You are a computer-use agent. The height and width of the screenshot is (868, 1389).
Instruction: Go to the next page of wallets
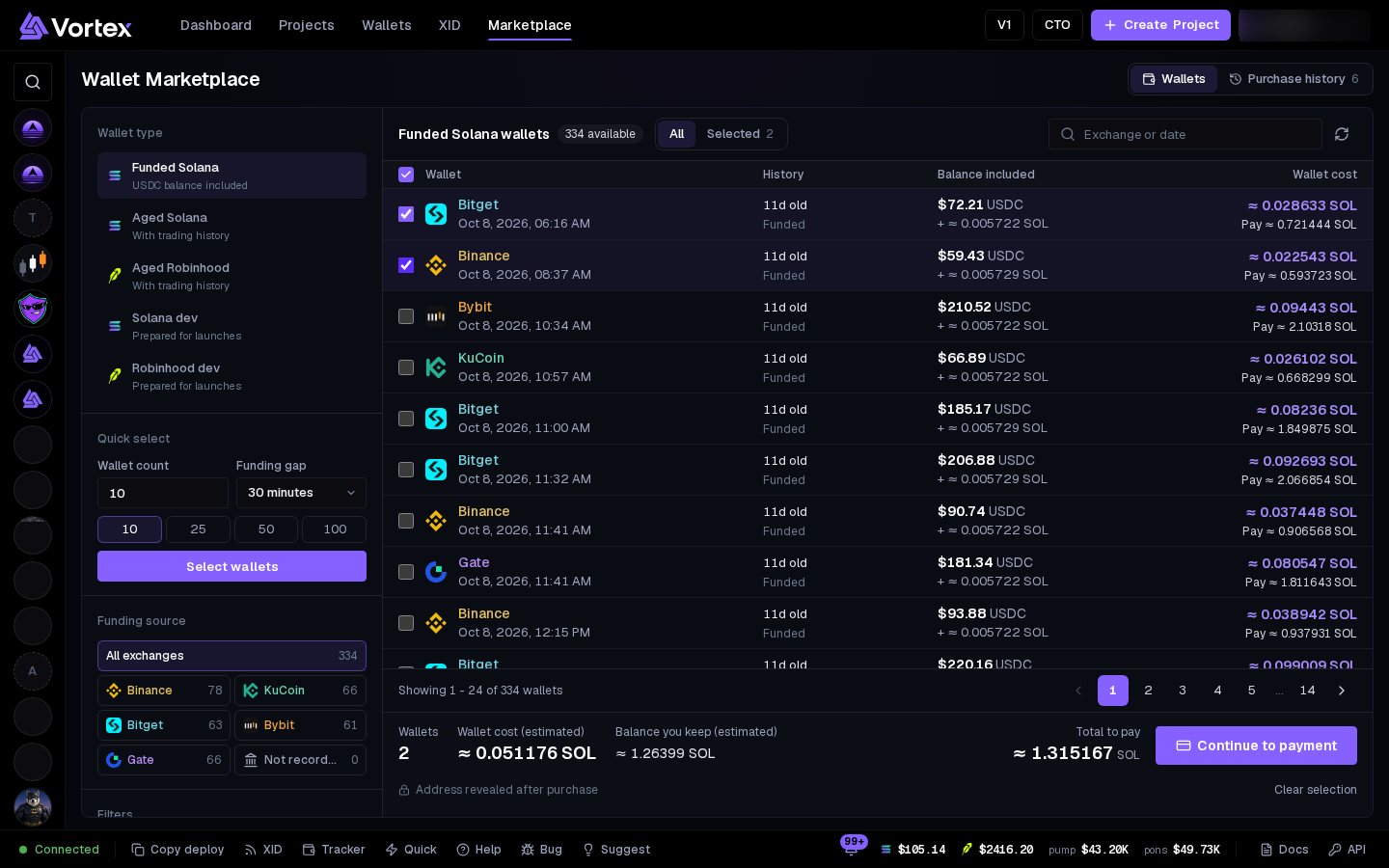point(1341,691)
